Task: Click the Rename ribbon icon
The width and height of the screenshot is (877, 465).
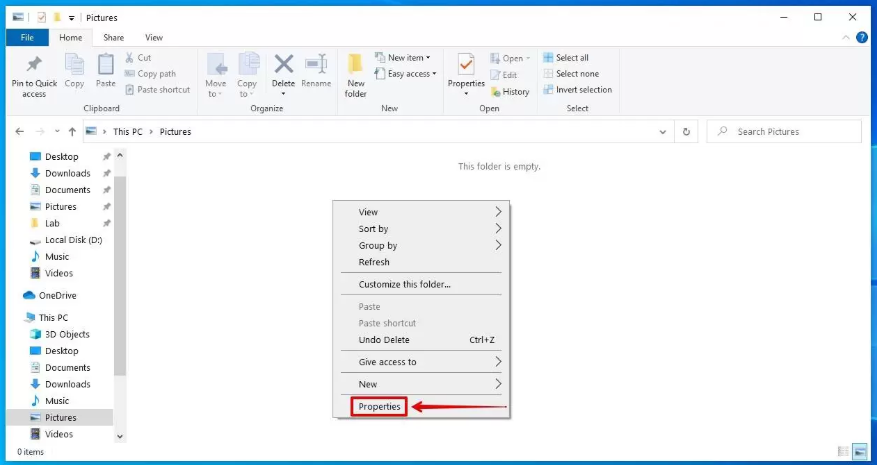Action: [316, 64]
